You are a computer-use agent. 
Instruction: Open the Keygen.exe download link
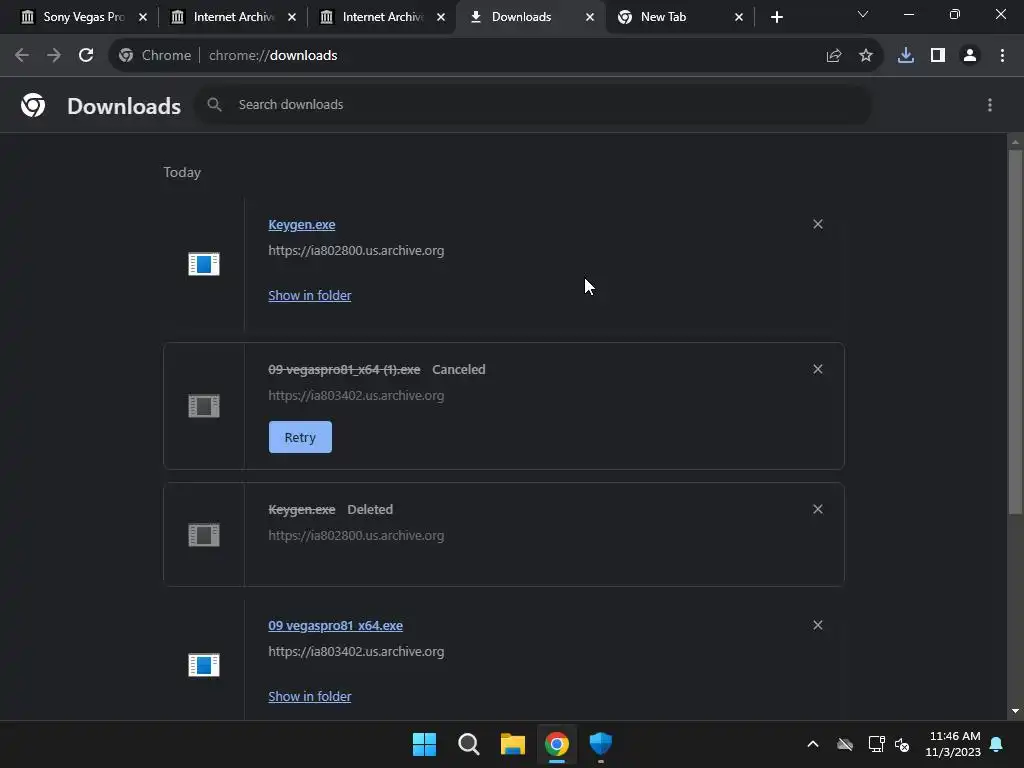[302, 225]
